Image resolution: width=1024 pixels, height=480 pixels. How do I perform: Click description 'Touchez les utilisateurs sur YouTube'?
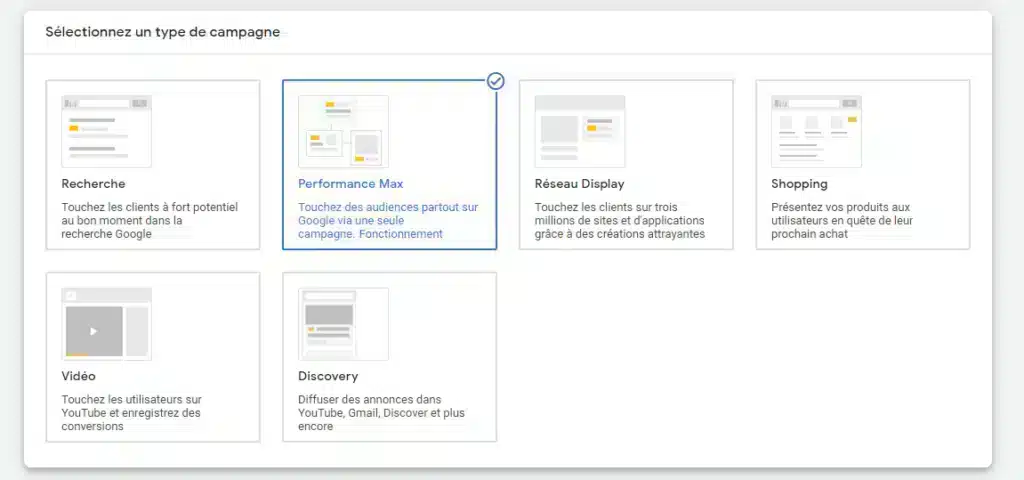point(132,413)
